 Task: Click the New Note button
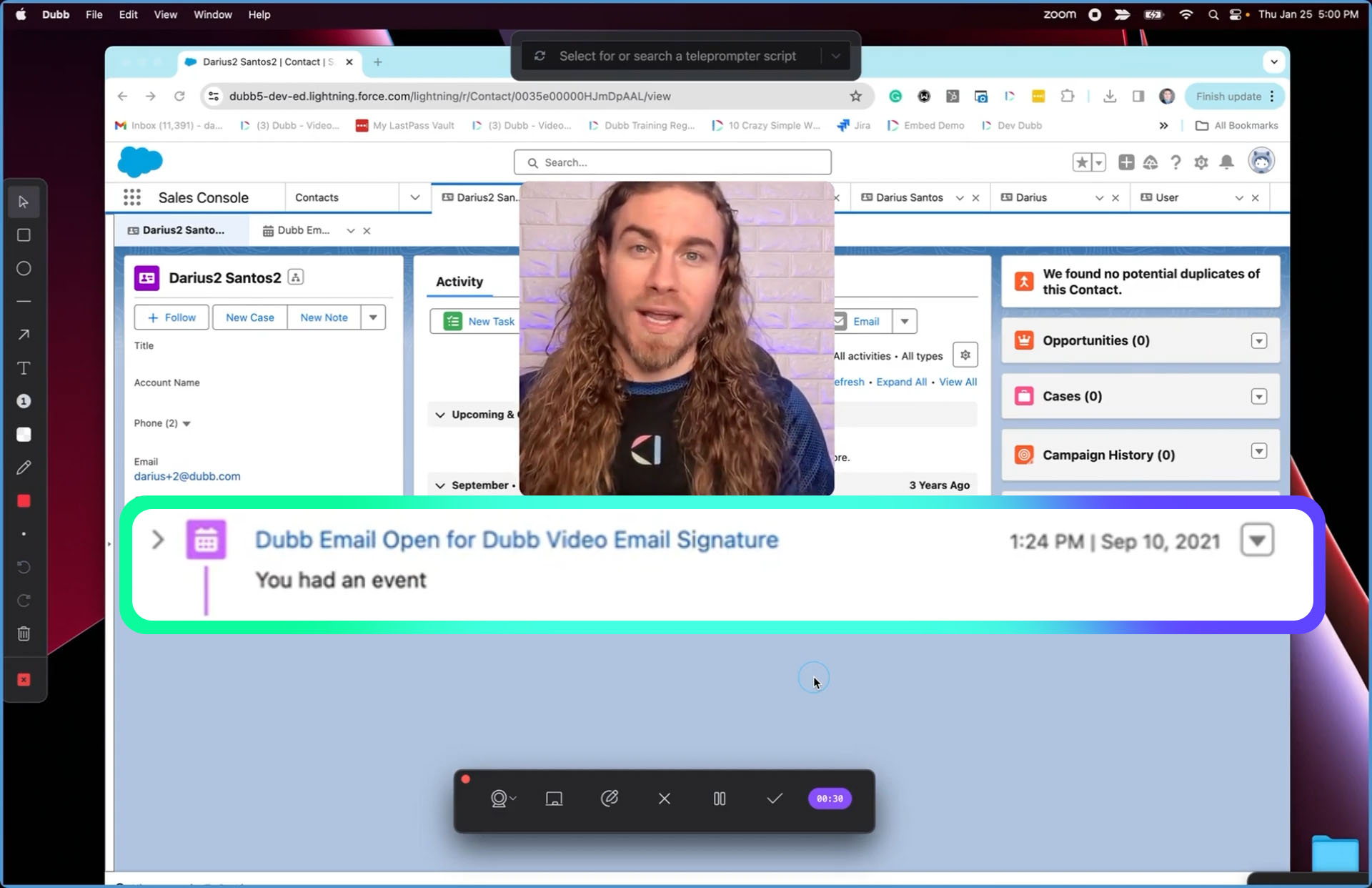pos(324,317)
